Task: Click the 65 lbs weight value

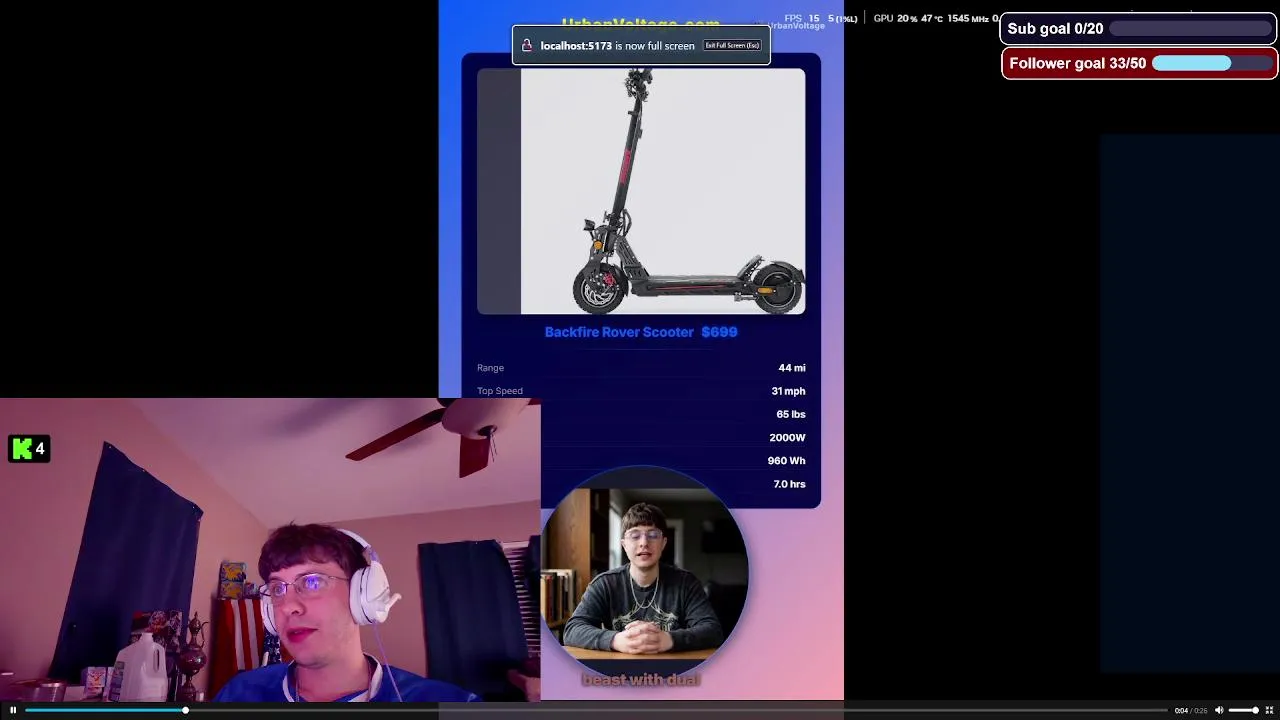Action: pos(791,414)
